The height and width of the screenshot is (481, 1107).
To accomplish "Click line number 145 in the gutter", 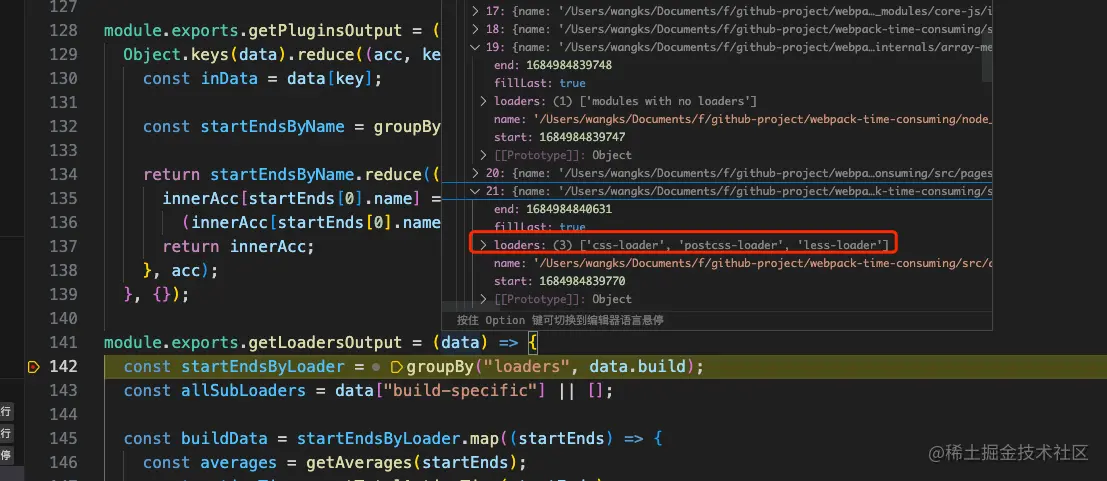I will tap(64, 439).
